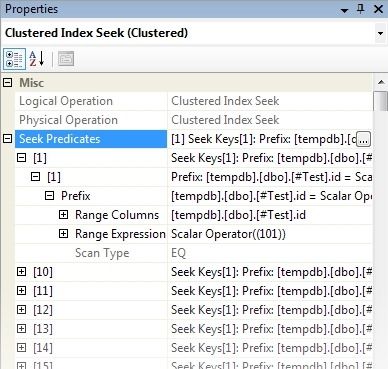Click Physical Operation's Clustered Index Seek value
This screenshot has width=388, height=369.
225,120
